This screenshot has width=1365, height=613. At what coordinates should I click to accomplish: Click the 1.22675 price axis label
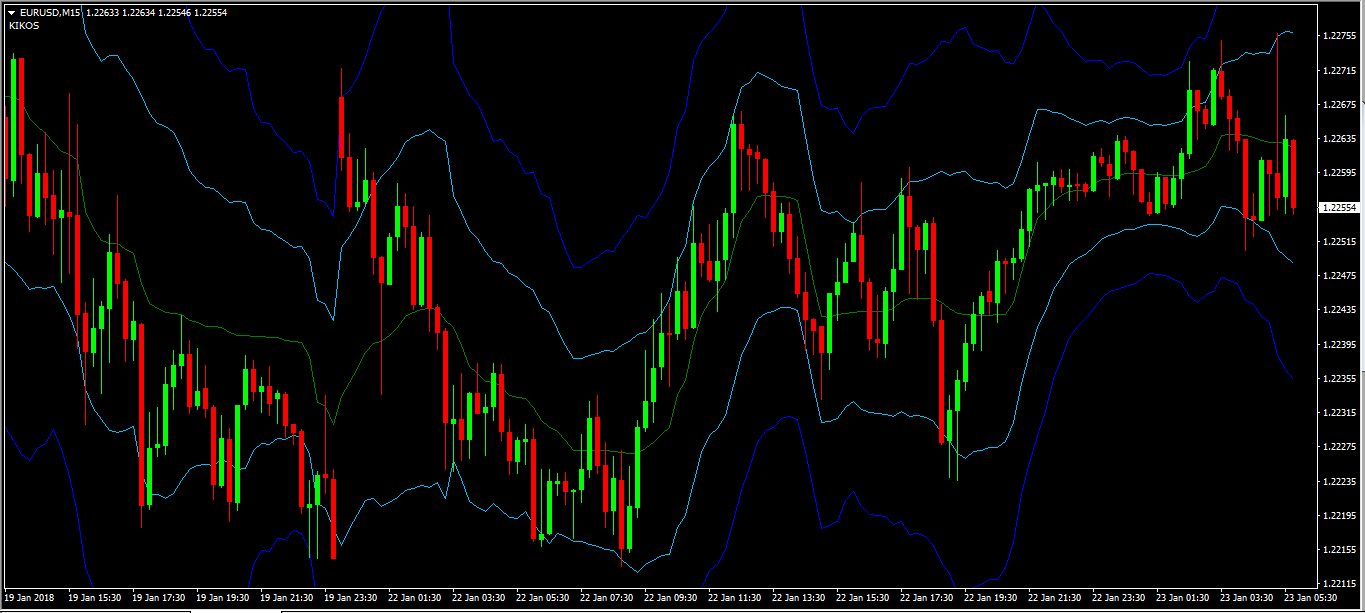1339,105
